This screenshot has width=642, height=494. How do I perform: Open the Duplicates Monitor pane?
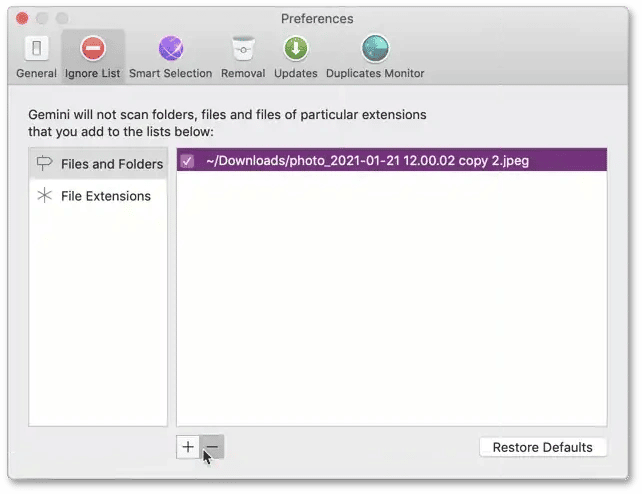pos(375,57)
